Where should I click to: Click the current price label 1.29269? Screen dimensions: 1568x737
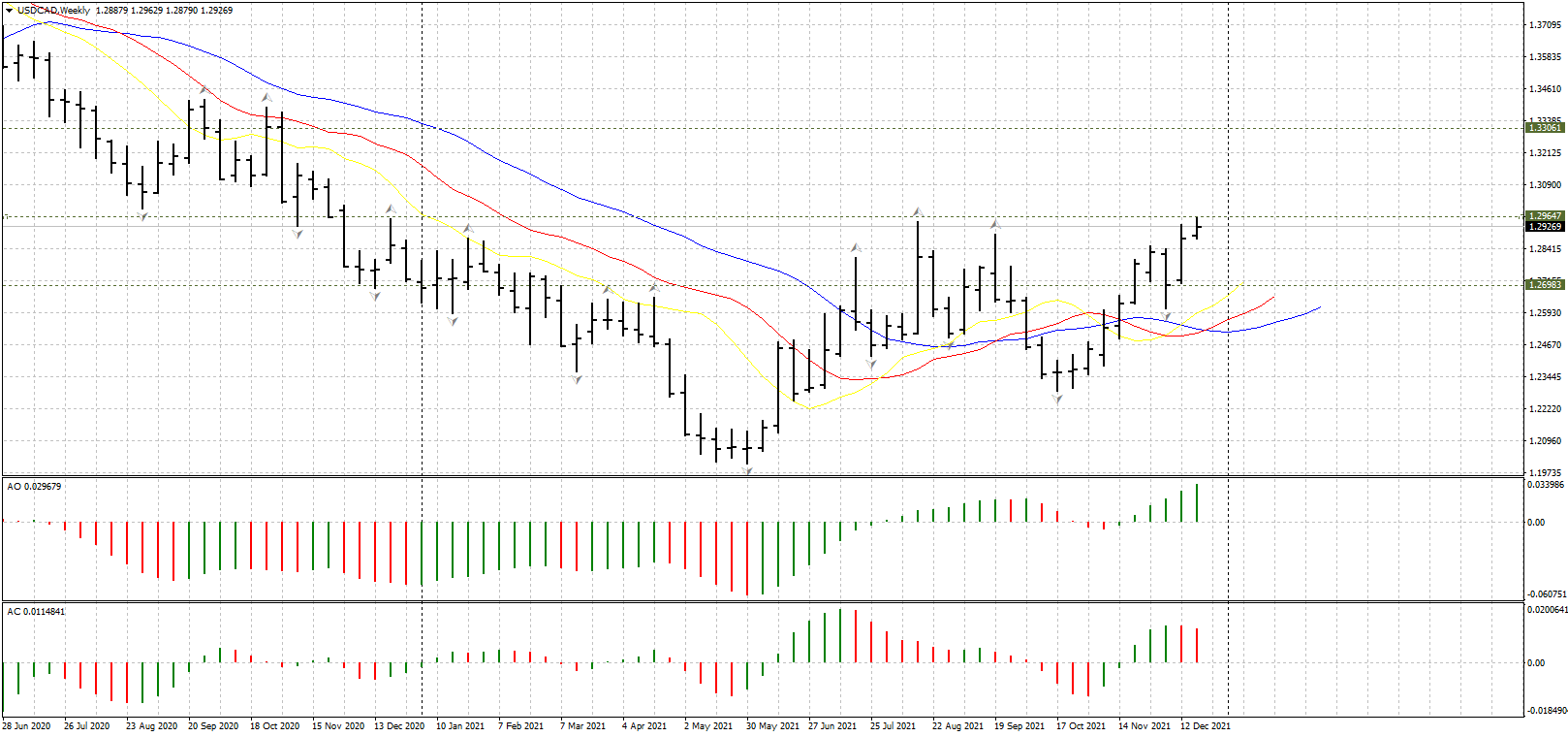1544,227
